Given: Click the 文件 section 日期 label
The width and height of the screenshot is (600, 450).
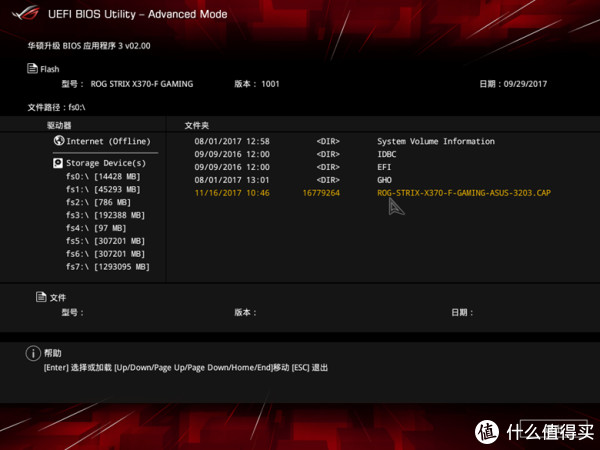Looking at the screenshot, I should tap(462, 313).
